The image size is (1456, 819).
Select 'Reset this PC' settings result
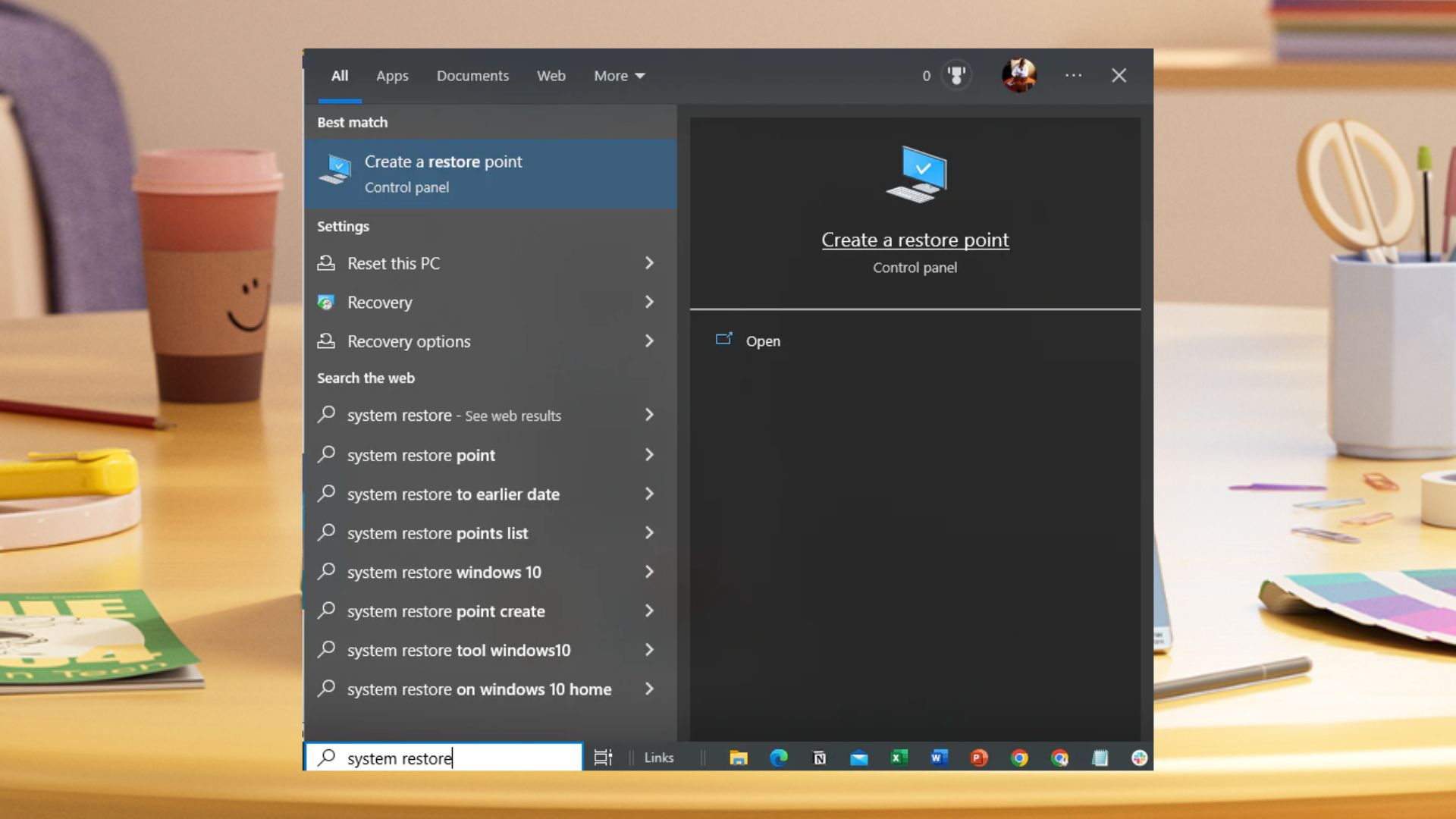tap(490, 263)
